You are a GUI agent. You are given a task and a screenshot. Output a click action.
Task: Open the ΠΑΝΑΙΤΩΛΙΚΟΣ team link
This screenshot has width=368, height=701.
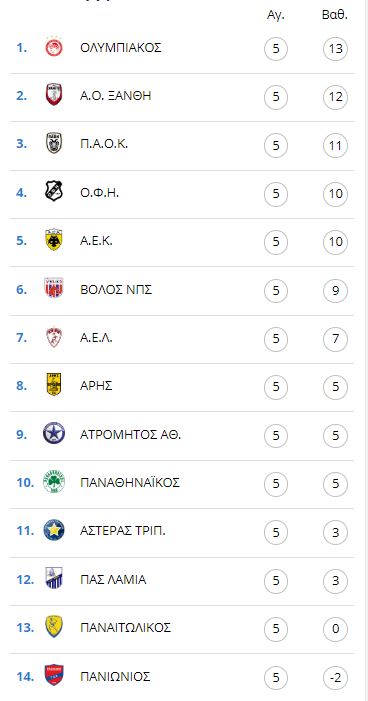pyautogui.click(x=125, y=628)
